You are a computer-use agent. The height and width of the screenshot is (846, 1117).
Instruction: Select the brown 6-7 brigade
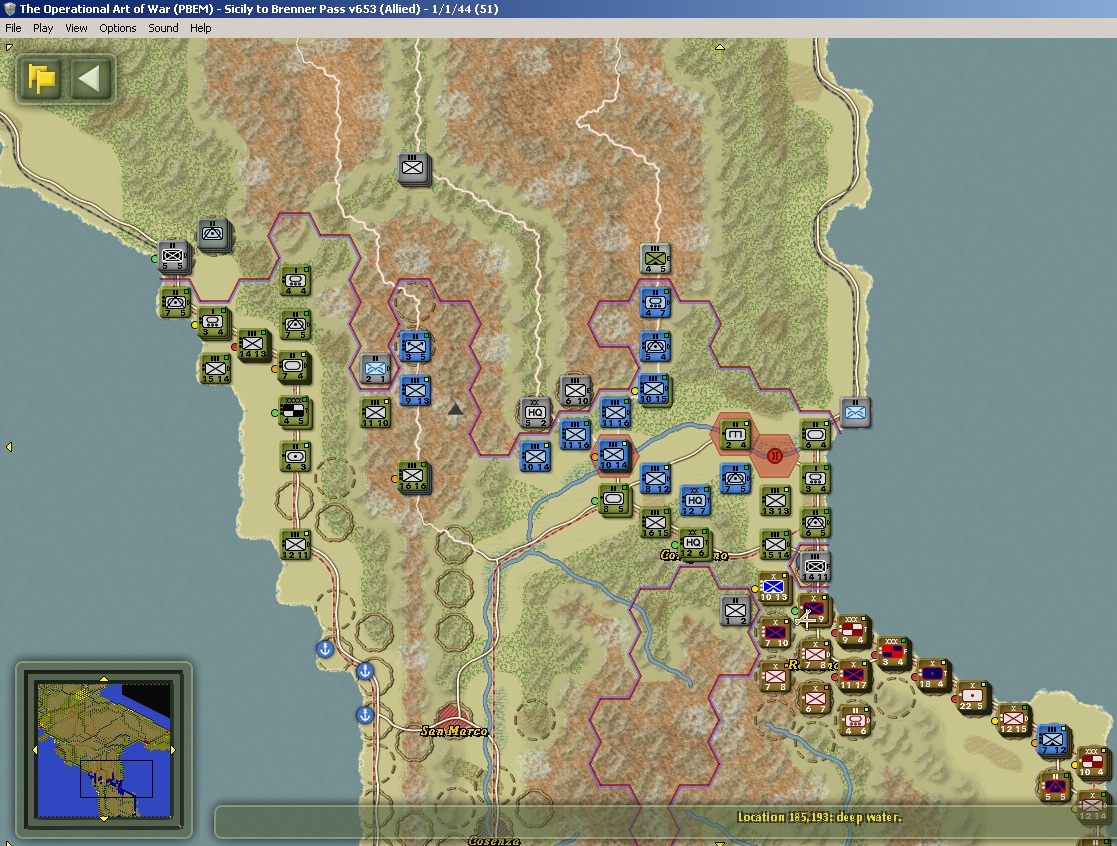(815, 700)
